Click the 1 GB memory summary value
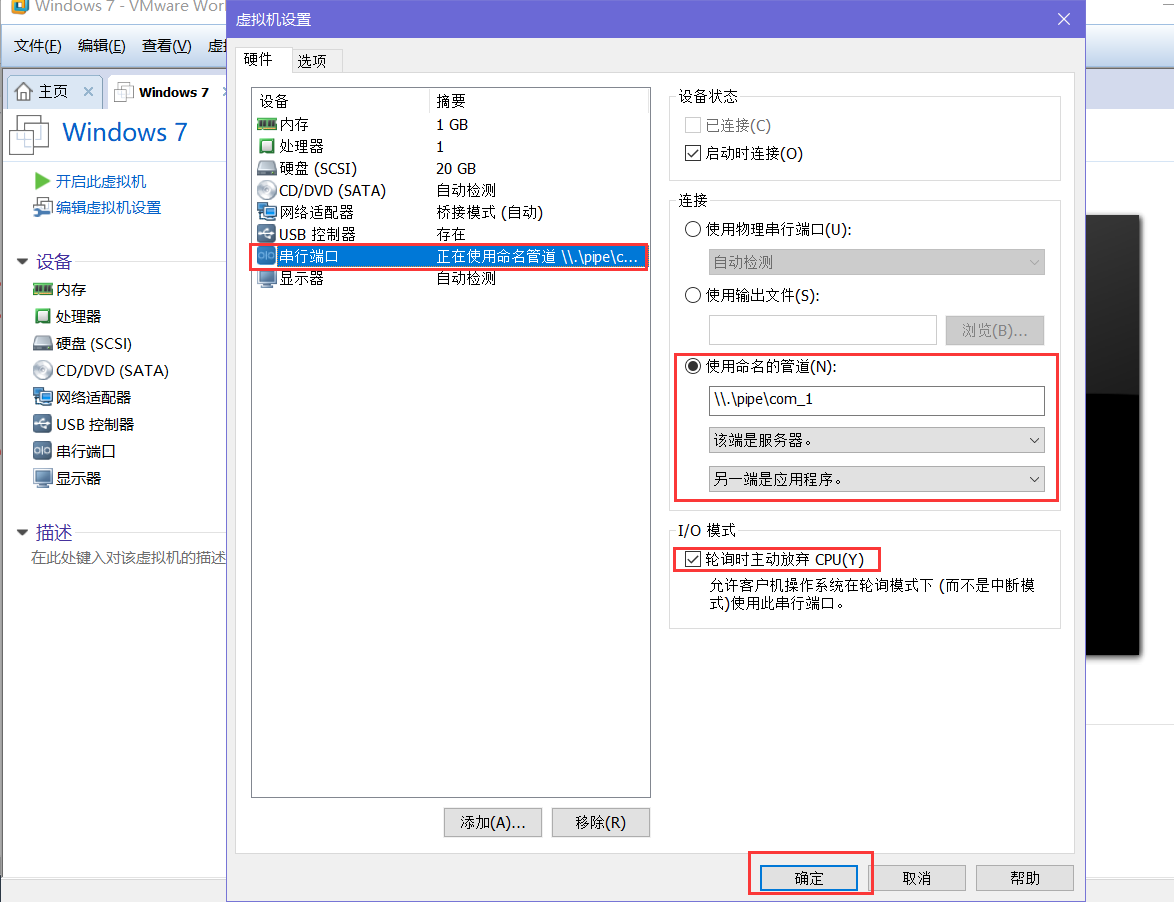Image resolution: width=1174 pixels, height=902 pixels. (452, 124)
